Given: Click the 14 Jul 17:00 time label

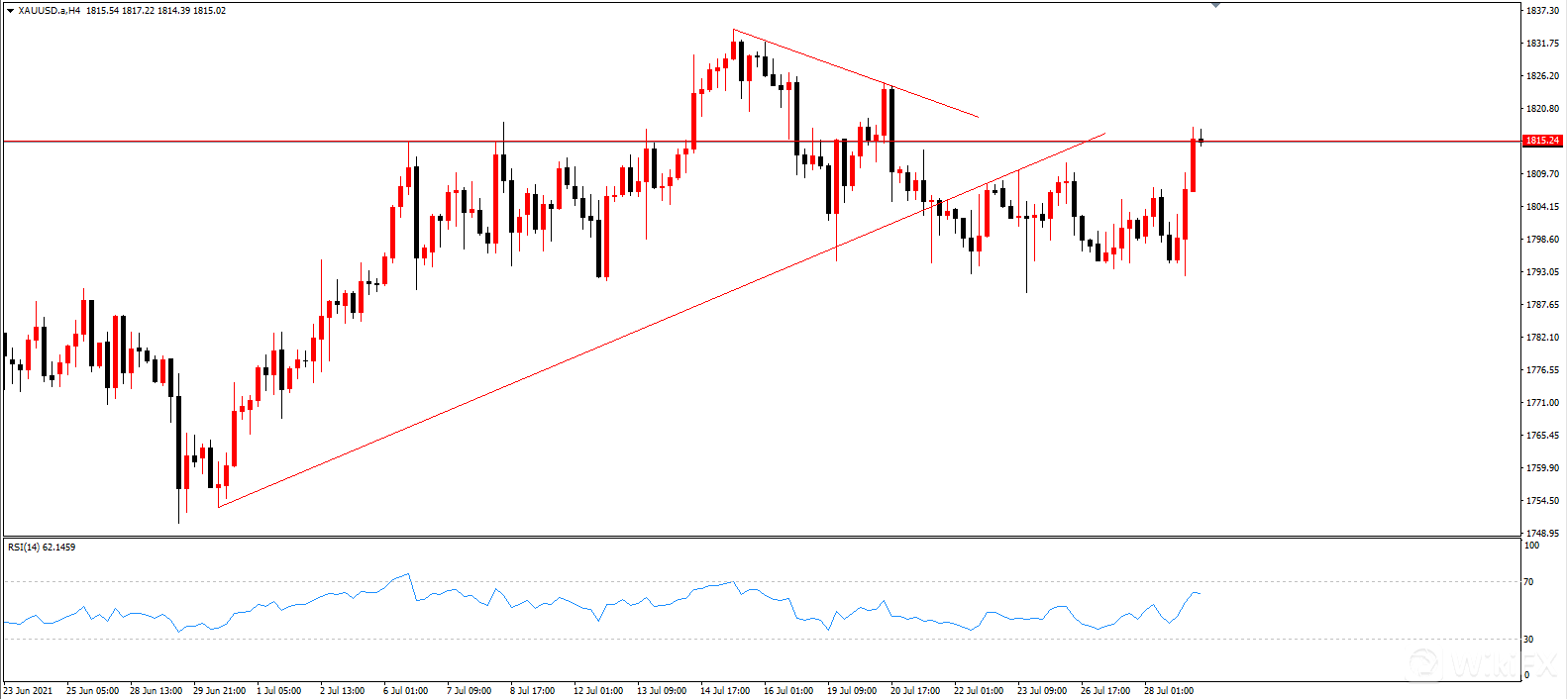Looking at the screenshot, I should 725,690.
